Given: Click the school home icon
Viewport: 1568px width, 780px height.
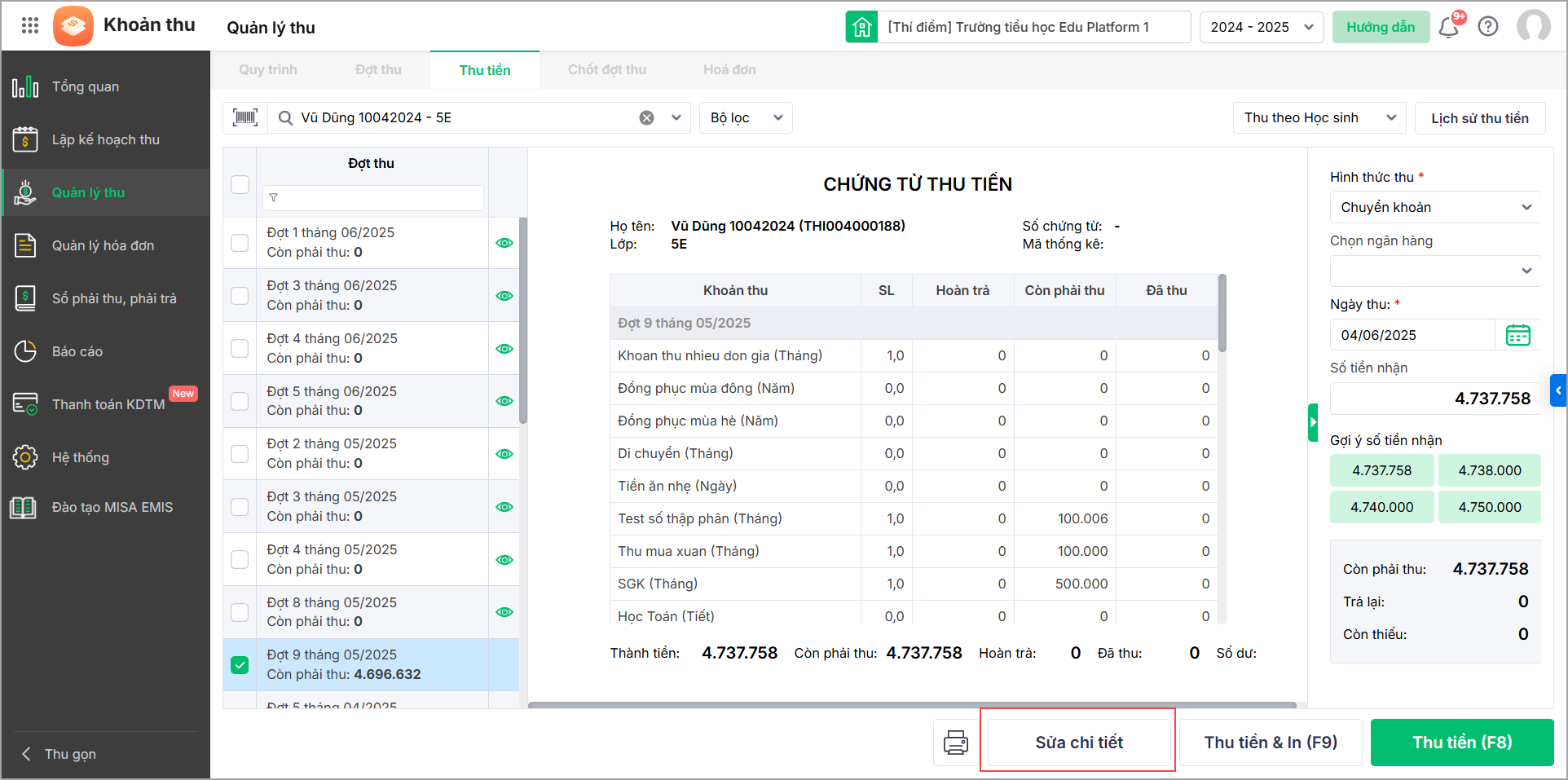Looking at the screenshot, I should [x=861, y=27].
